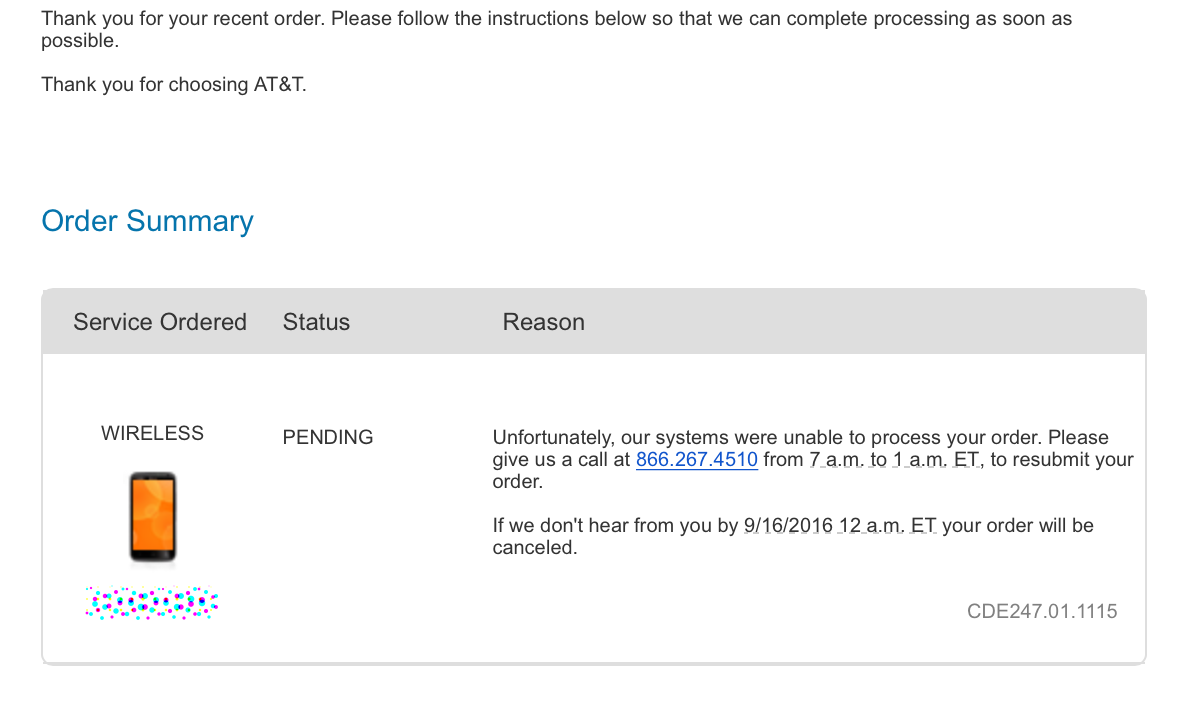Click the gray order table header bar

[x=594, y=322]
